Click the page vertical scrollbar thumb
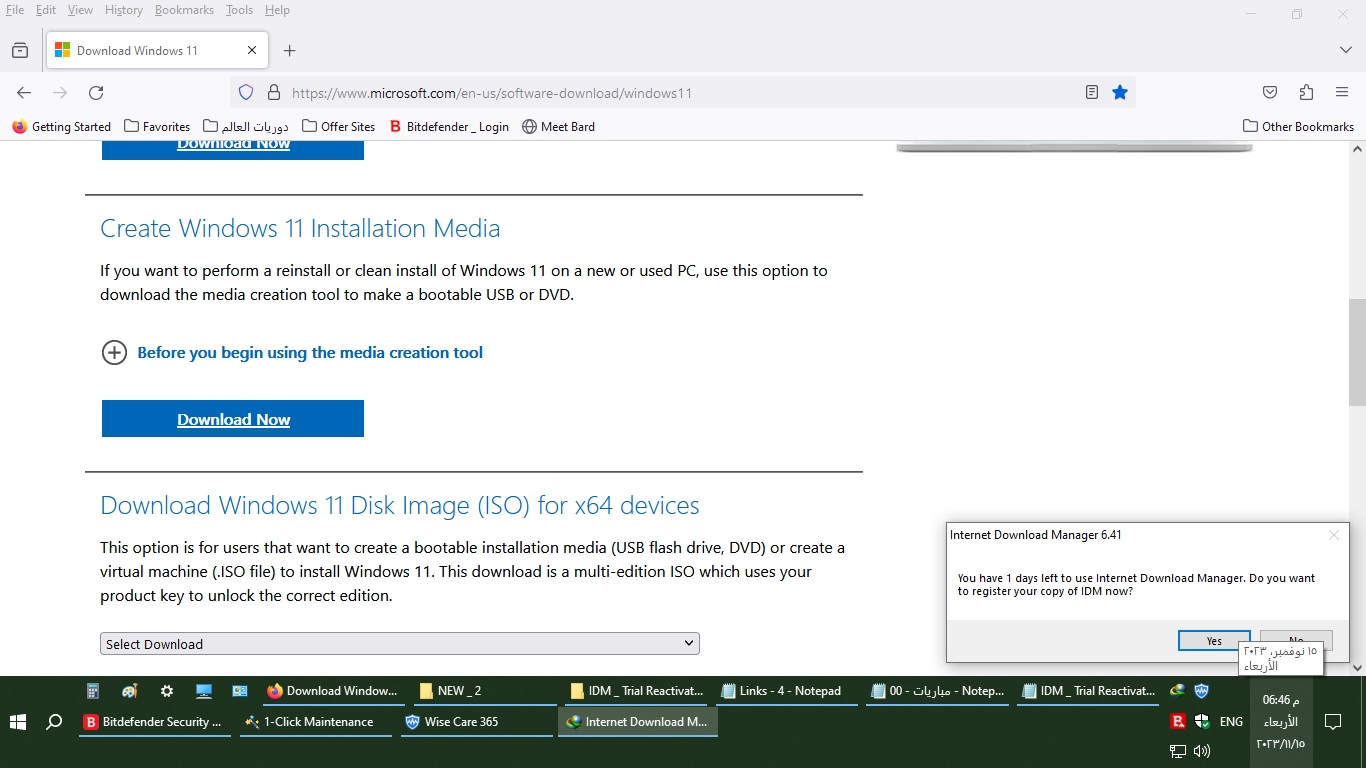 (1357, 350)
